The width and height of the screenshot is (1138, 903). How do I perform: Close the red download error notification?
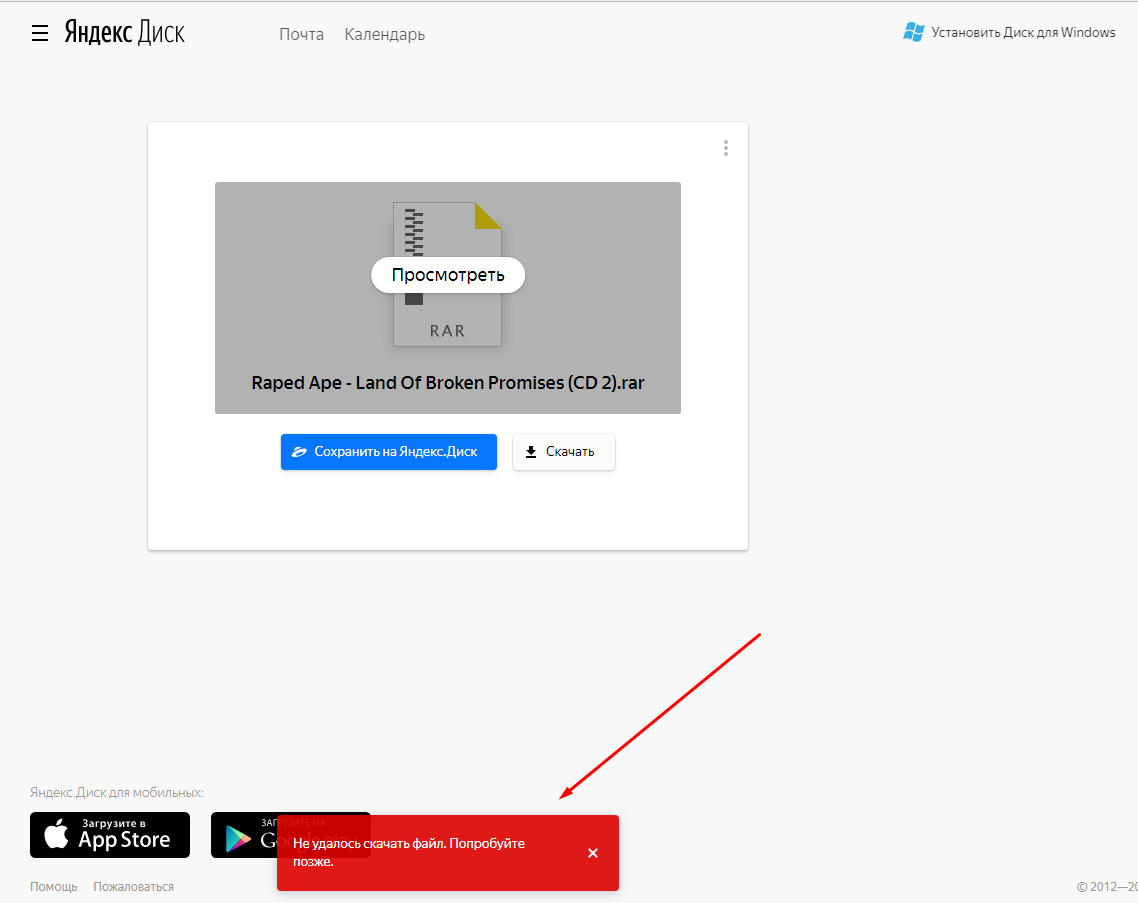coord(593,853)
